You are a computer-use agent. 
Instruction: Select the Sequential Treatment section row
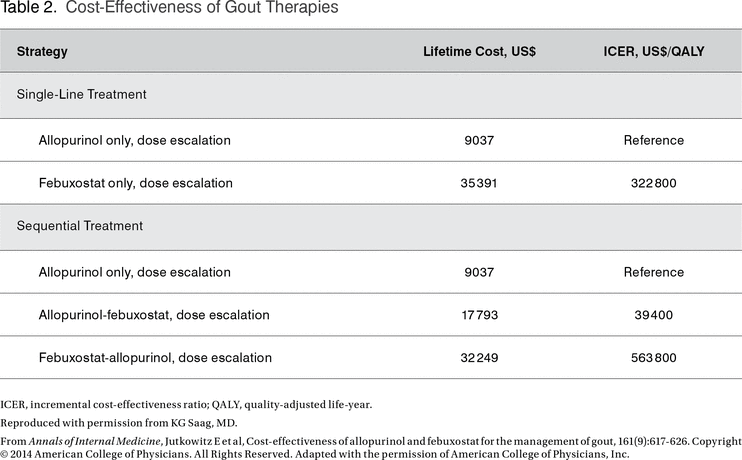[79, 226]
